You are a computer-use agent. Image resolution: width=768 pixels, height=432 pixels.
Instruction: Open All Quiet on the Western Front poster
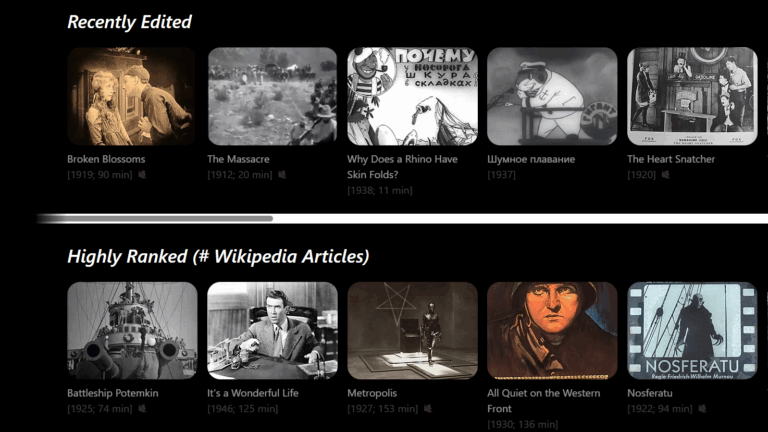click(552, 331)
